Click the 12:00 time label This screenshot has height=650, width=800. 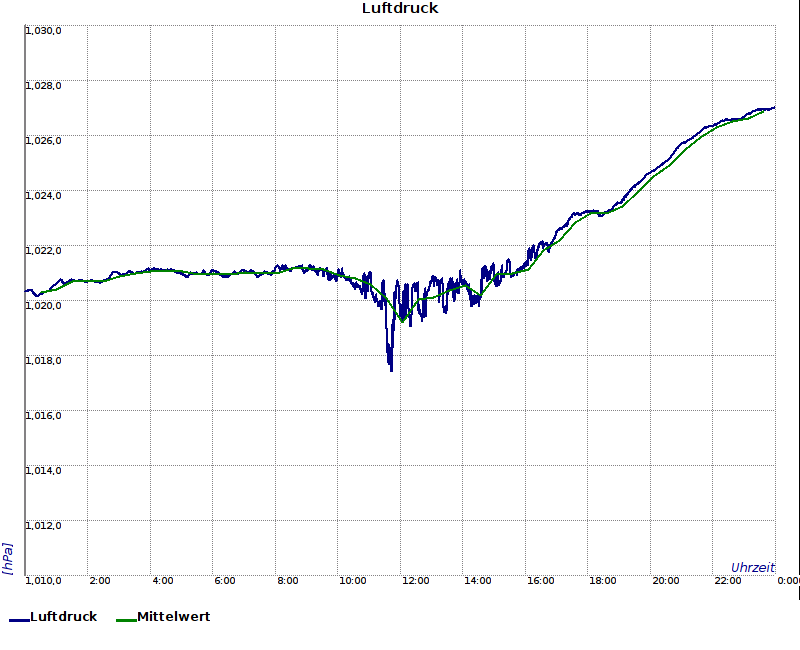coord(415,581)
